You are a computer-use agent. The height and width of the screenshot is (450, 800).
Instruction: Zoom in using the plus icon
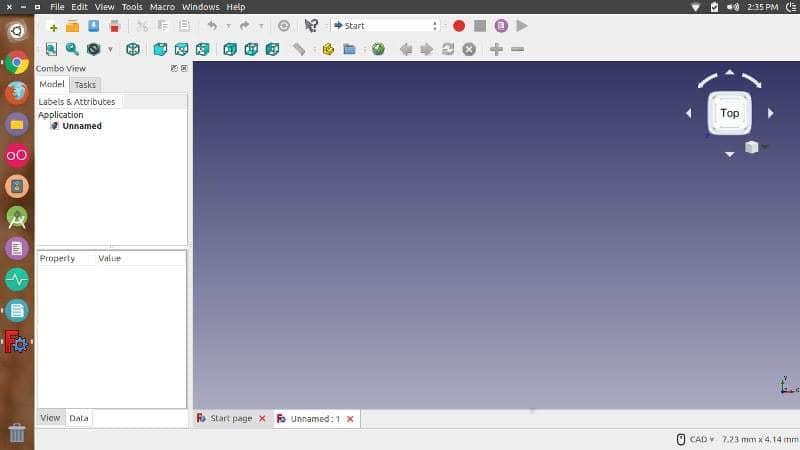(496, 49)
